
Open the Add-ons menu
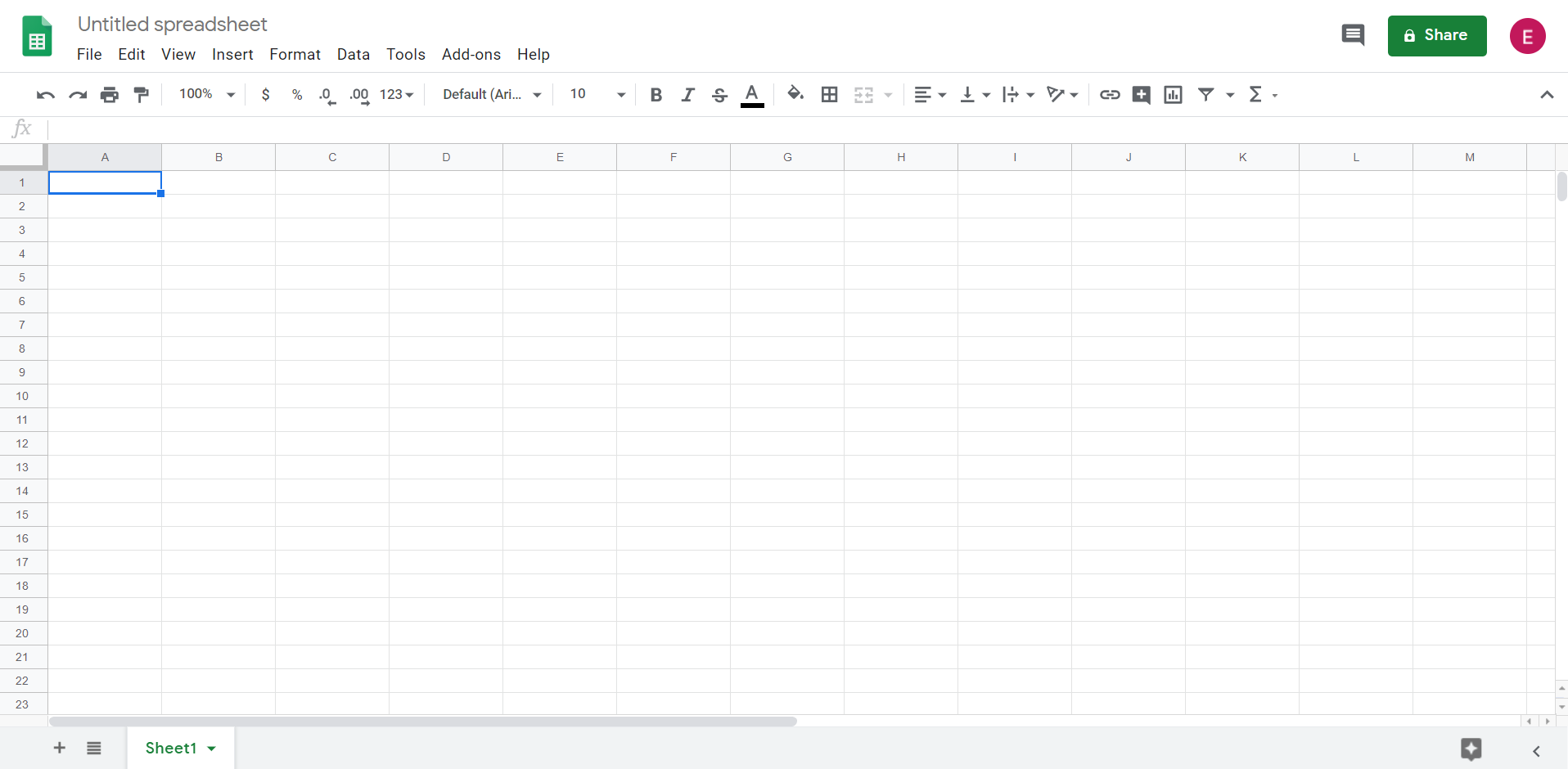[x=471, y=54]
